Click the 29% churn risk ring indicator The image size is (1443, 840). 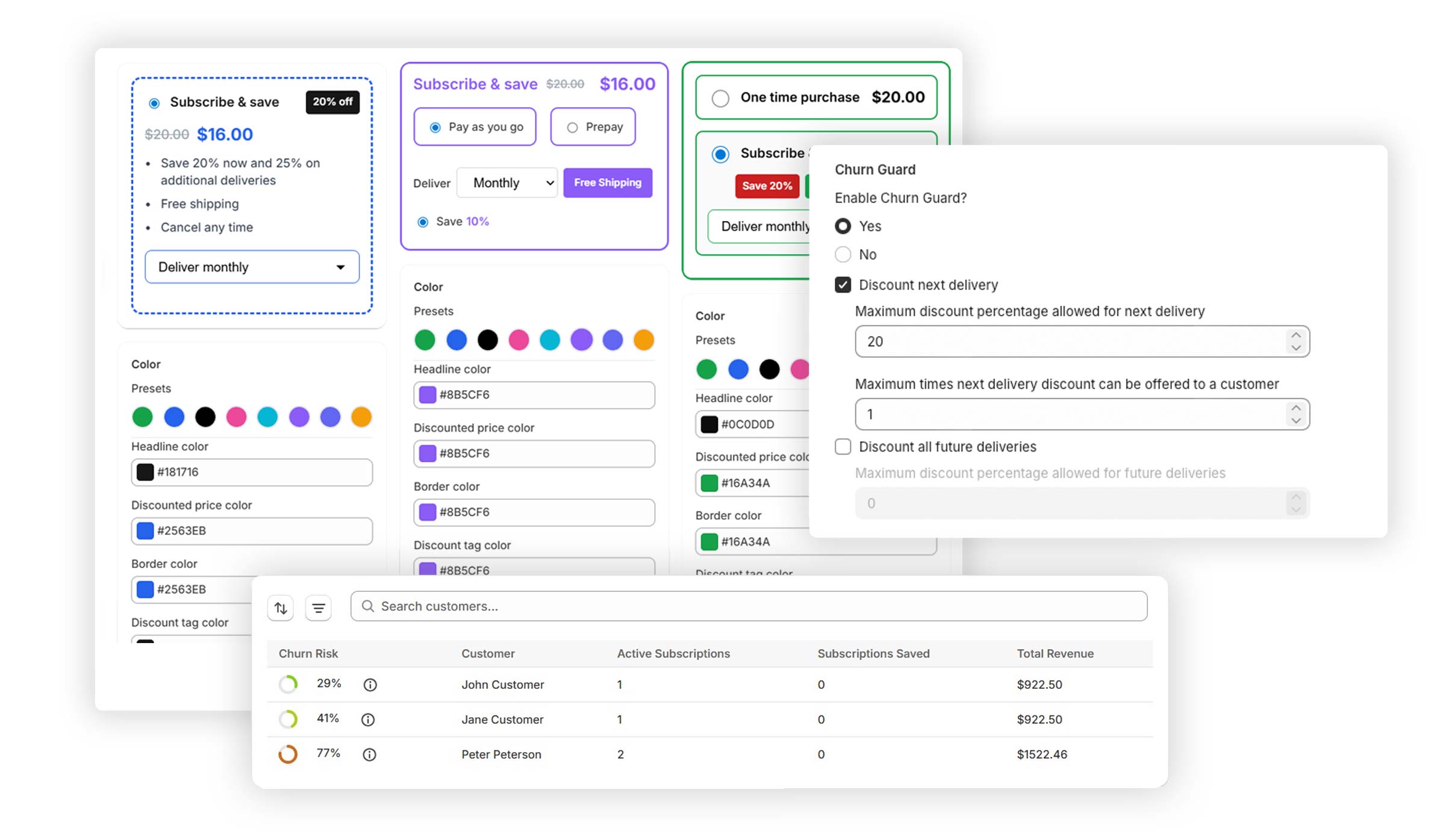point(288,684)
